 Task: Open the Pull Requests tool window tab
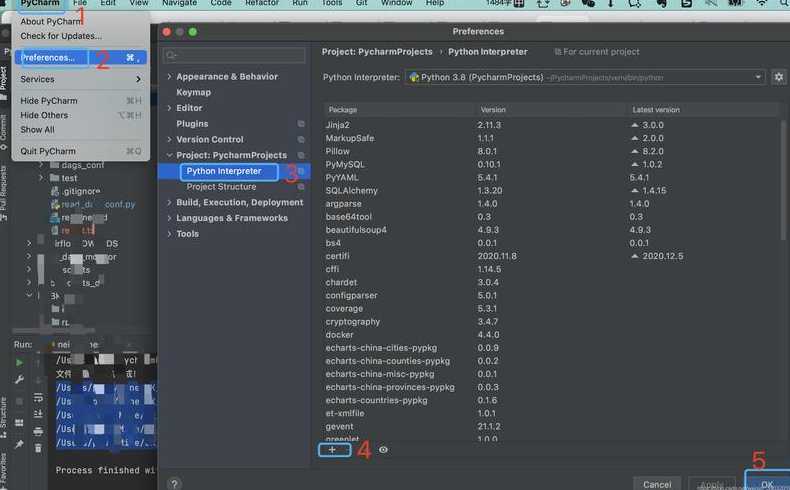[x=4, y=194]
